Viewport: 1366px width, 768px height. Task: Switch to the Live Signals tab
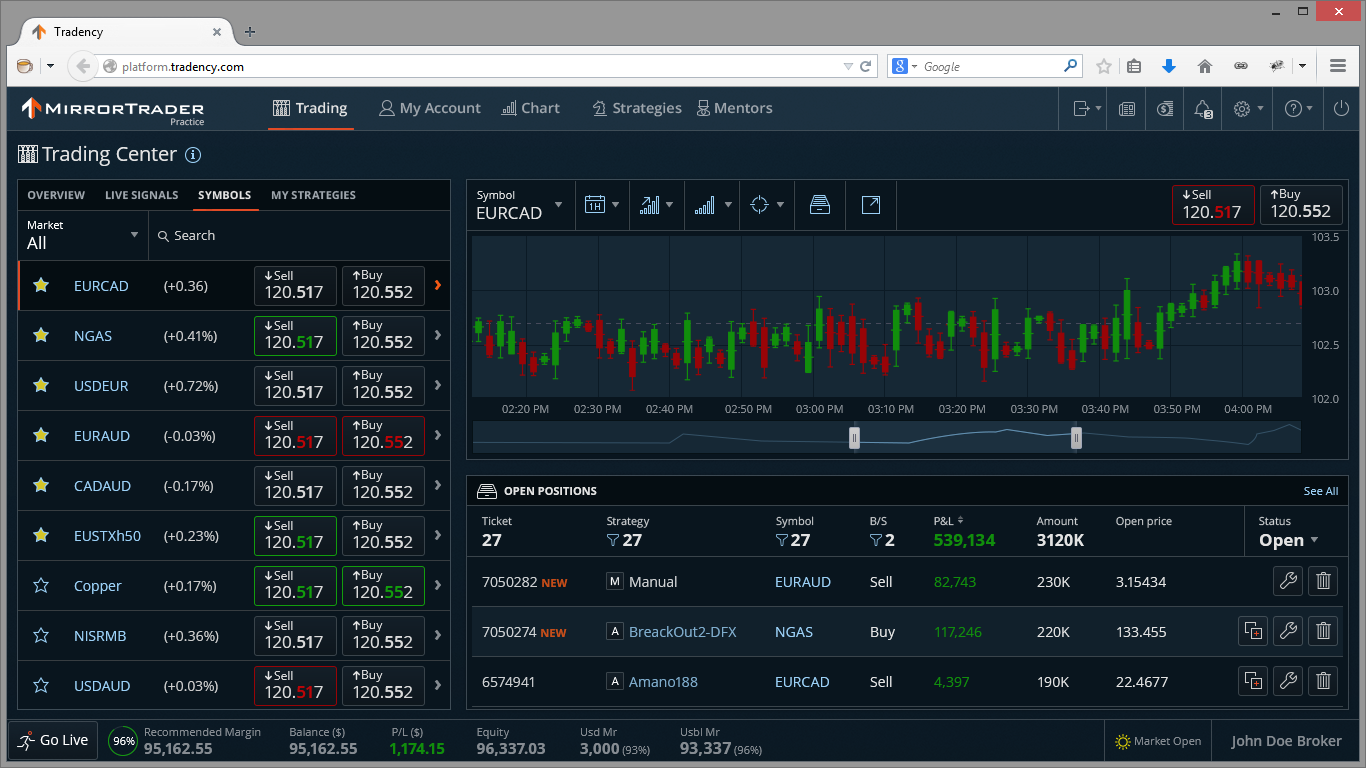(x=141, y=195)
